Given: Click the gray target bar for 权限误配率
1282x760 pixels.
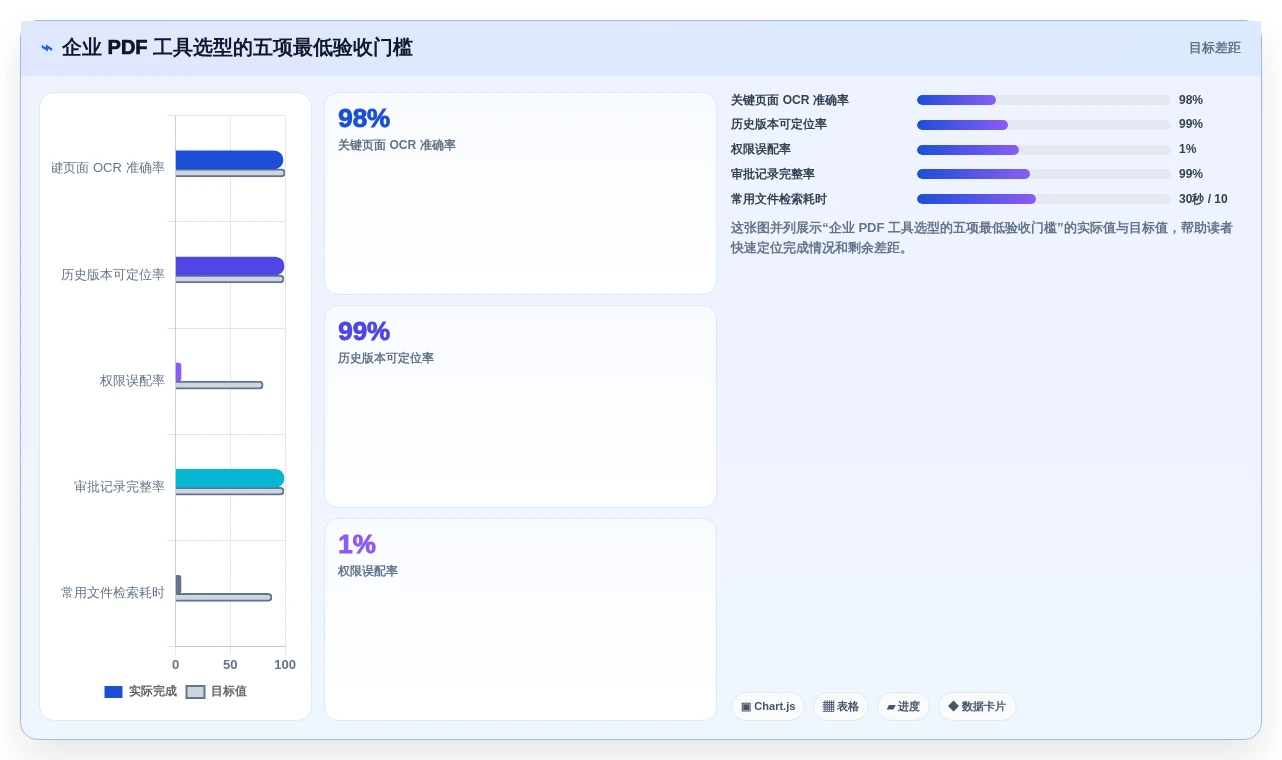Looking at the screenshot, I should tap(219, 385).
